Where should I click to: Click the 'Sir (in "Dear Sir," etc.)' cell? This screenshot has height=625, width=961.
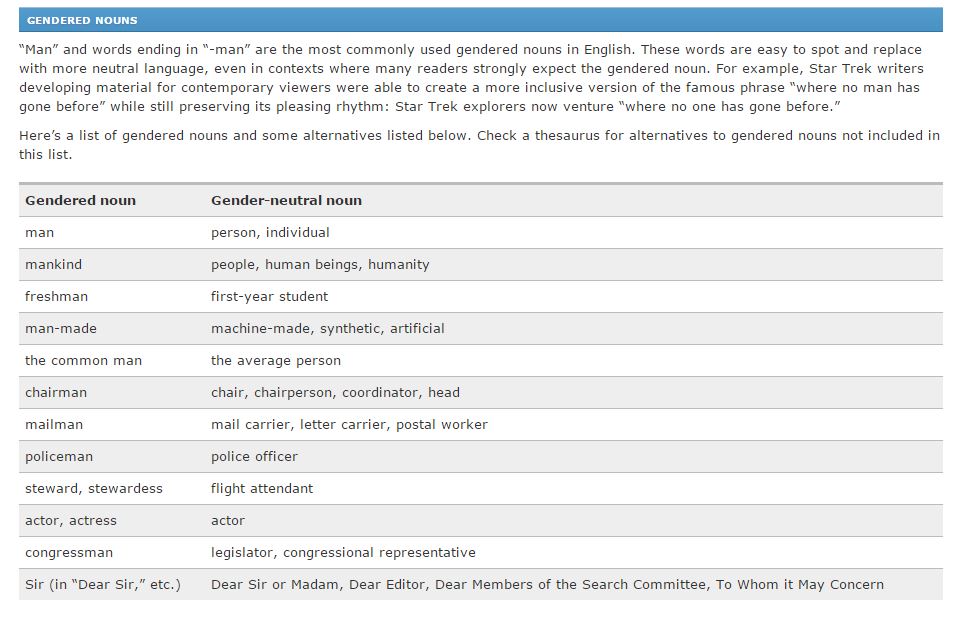point(103,585)
